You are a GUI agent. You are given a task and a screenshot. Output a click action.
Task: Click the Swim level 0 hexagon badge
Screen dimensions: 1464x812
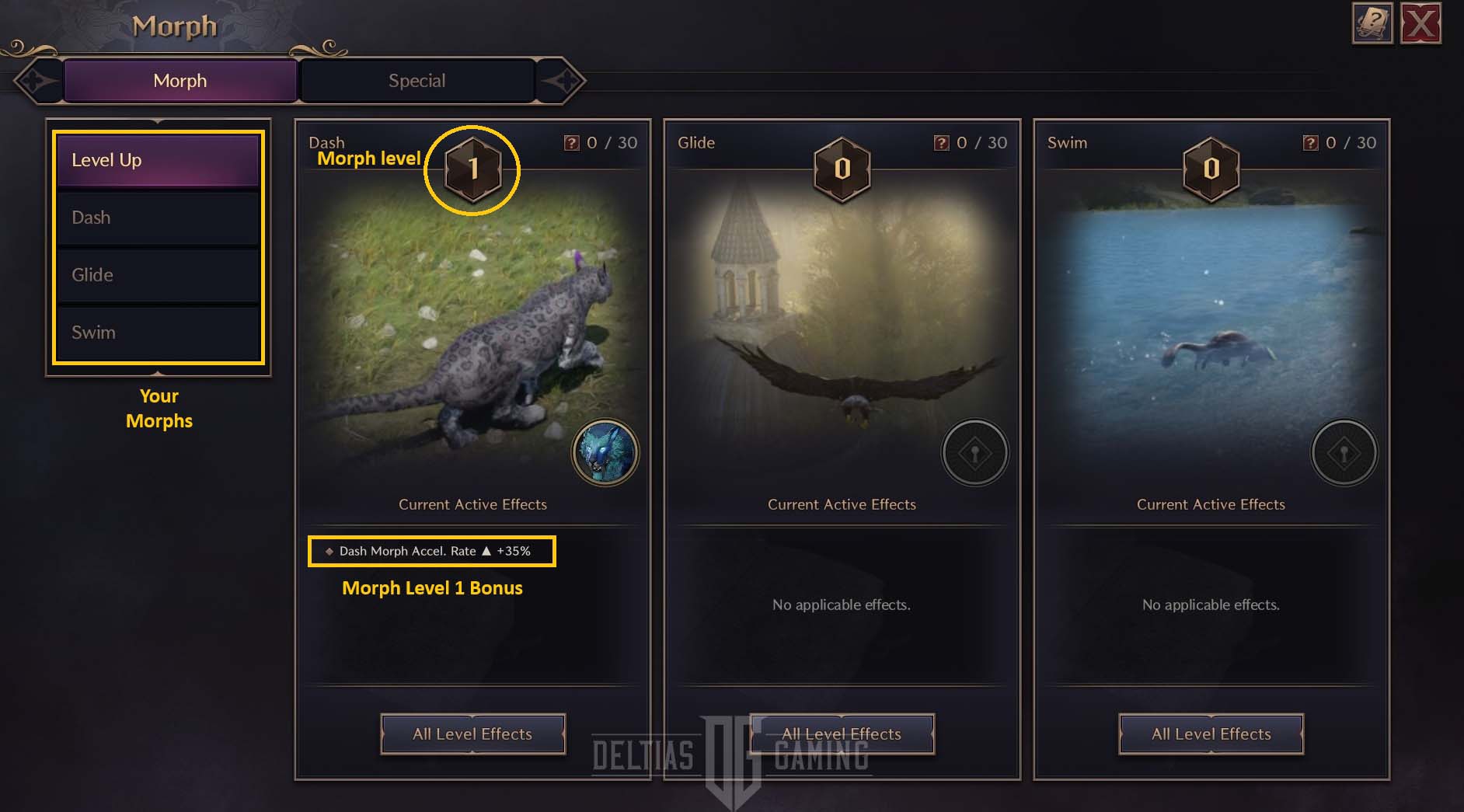point(1211,169)
